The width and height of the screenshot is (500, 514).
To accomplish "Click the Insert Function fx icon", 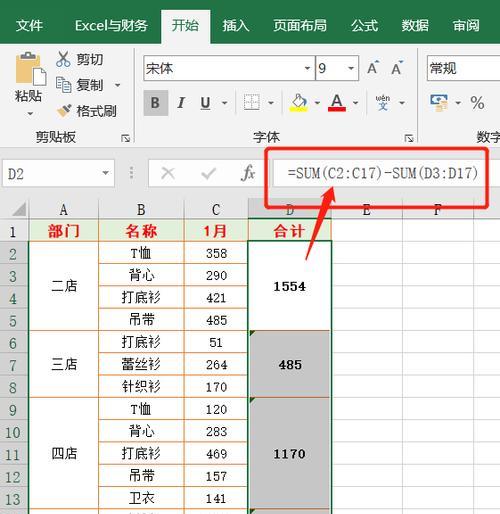I will (248, 173).
